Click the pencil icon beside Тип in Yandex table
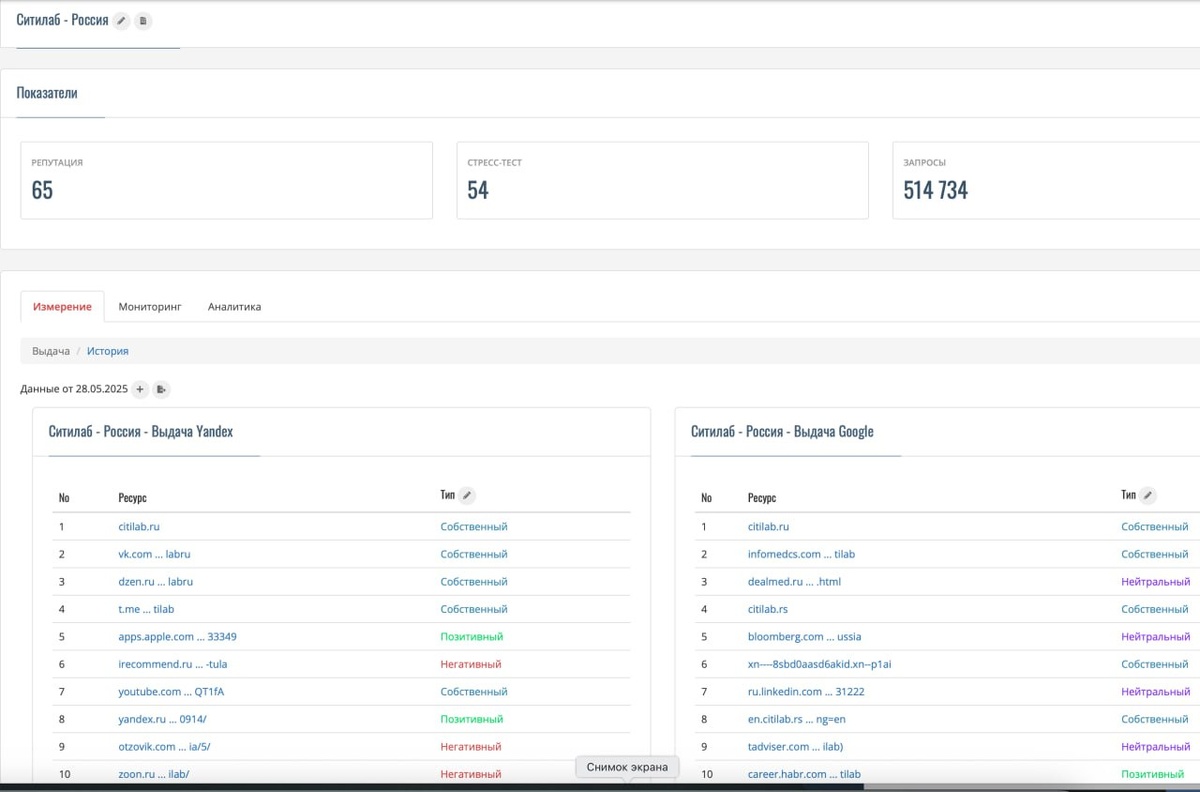 [467, 495]
